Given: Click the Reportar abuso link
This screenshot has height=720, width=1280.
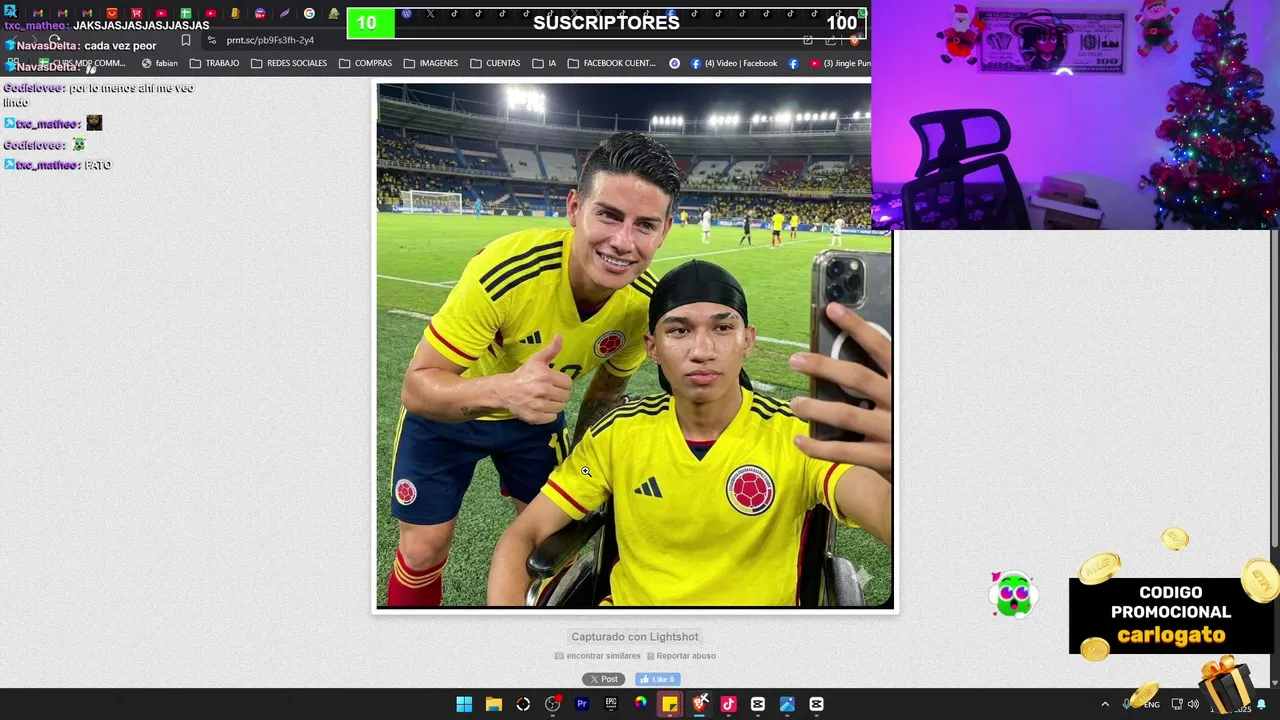Looking at the screenshot, I should [681, 656].
